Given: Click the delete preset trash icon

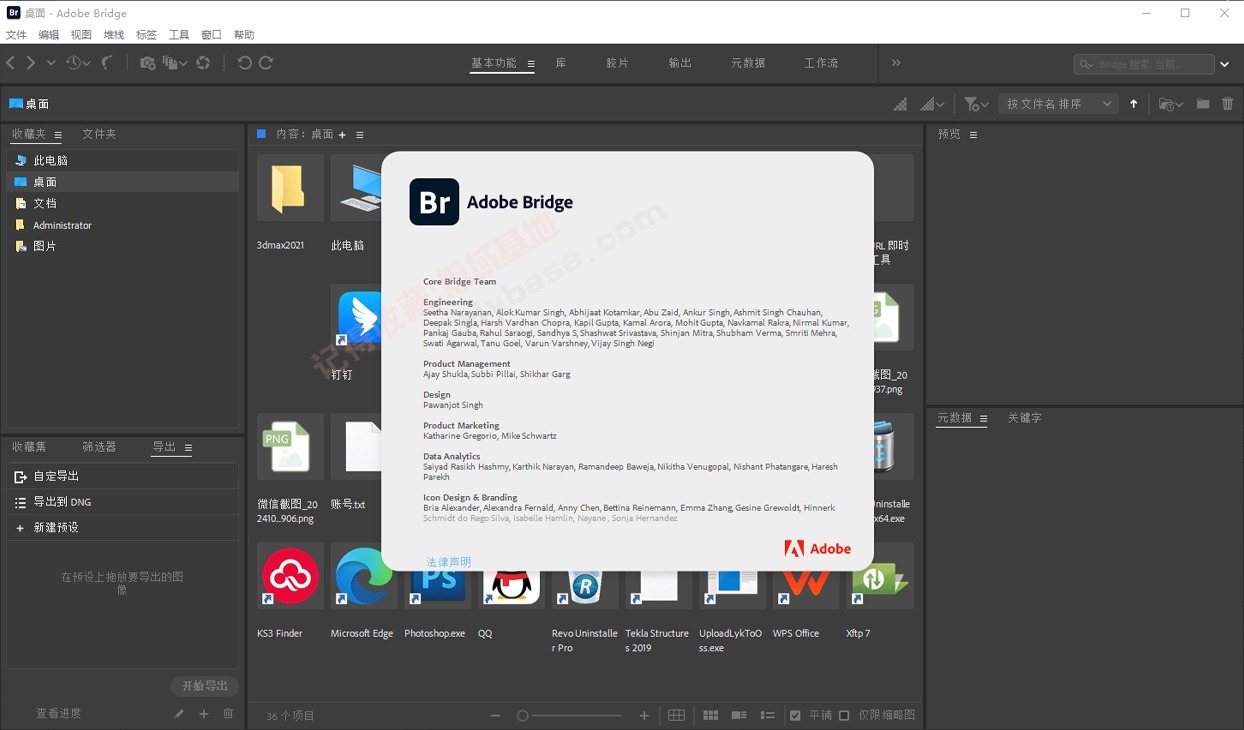Looking at the screenshot, I should point(228,713).
